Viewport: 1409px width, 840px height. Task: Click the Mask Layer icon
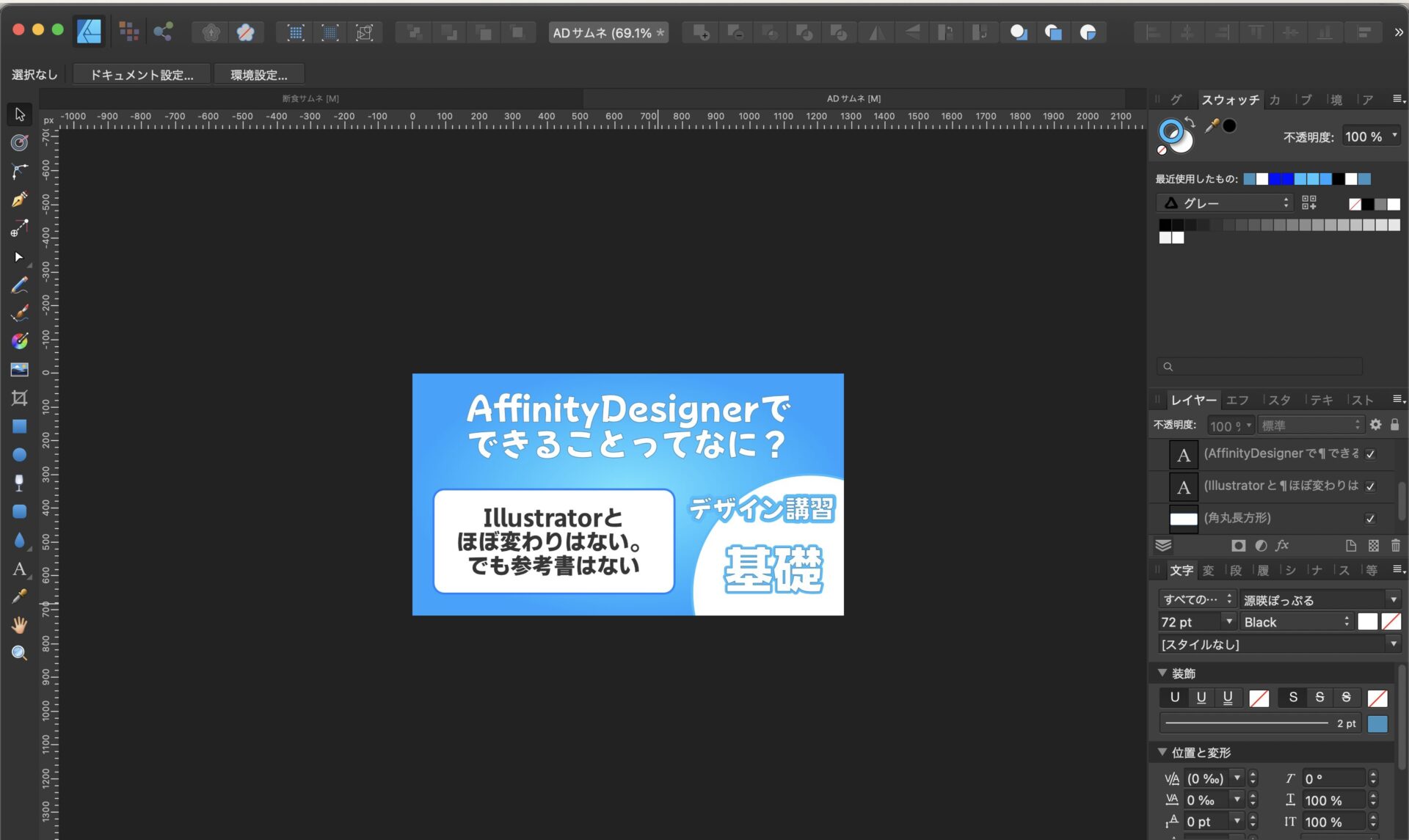click(1239, 545)
